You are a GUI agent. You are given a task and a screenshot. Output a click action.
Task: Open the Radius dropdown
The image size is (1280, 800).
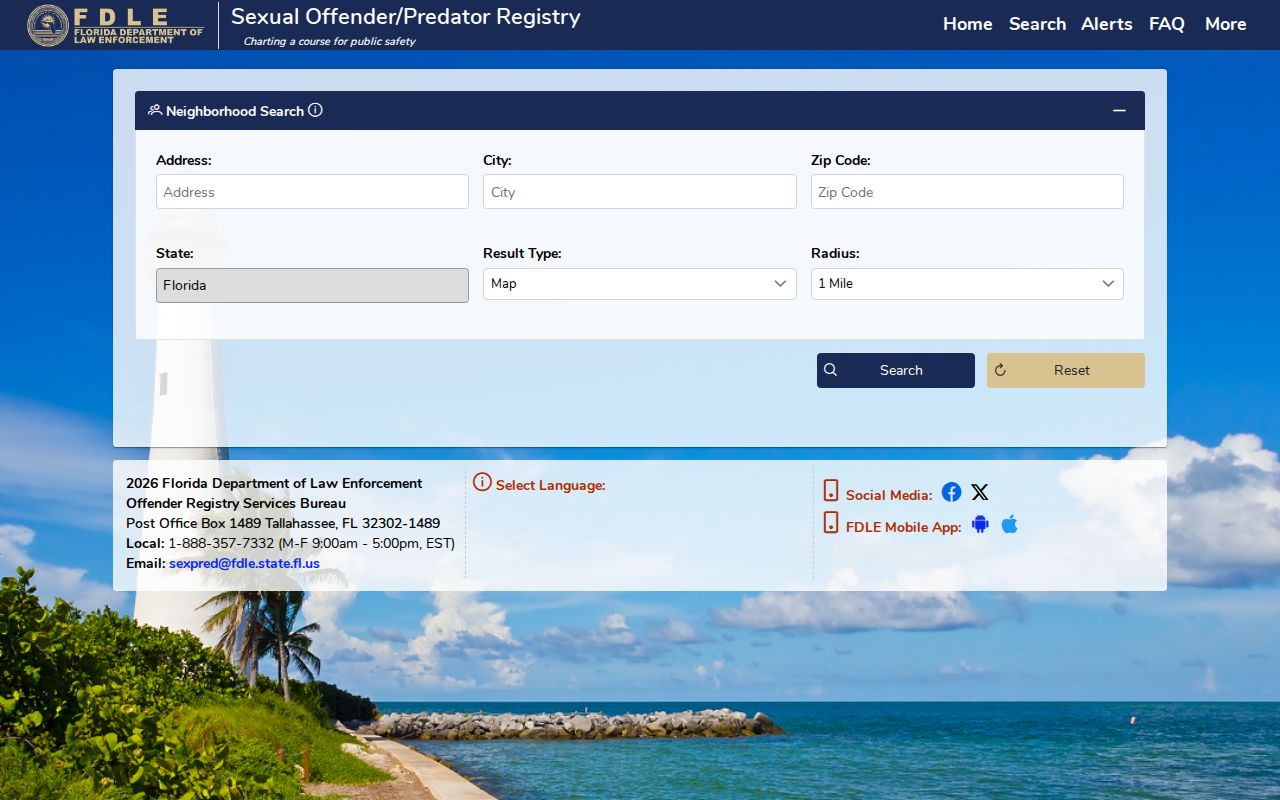[x=967, y=284]
